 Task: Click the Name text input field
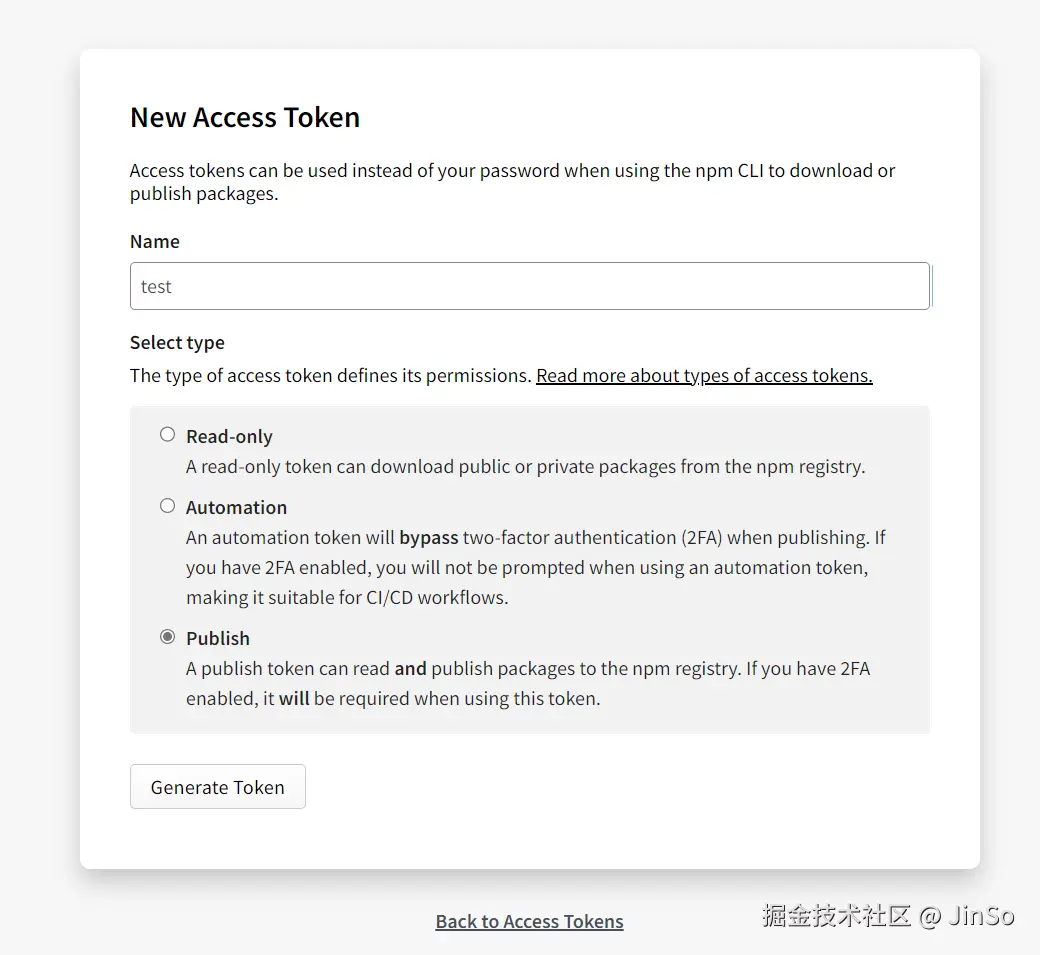coord(530,287)
